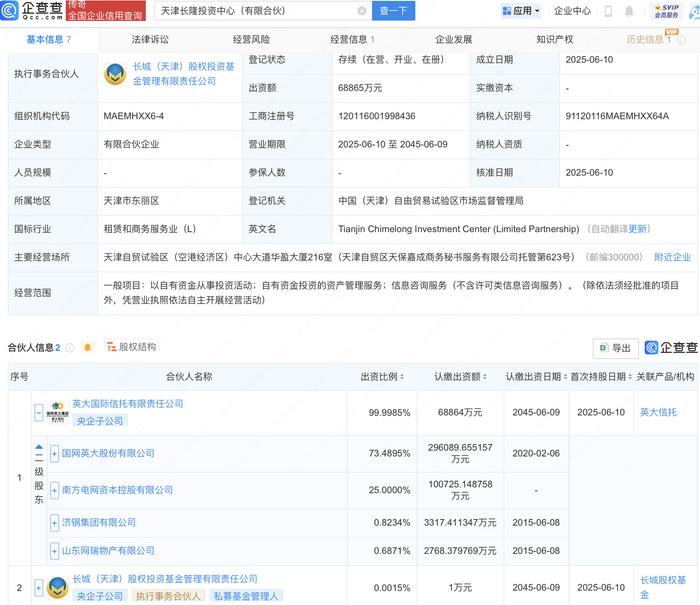Expand 南方电网资本控股有限公司 row
The width and height of the screenshot is (700, 605).
pos(54,490)
